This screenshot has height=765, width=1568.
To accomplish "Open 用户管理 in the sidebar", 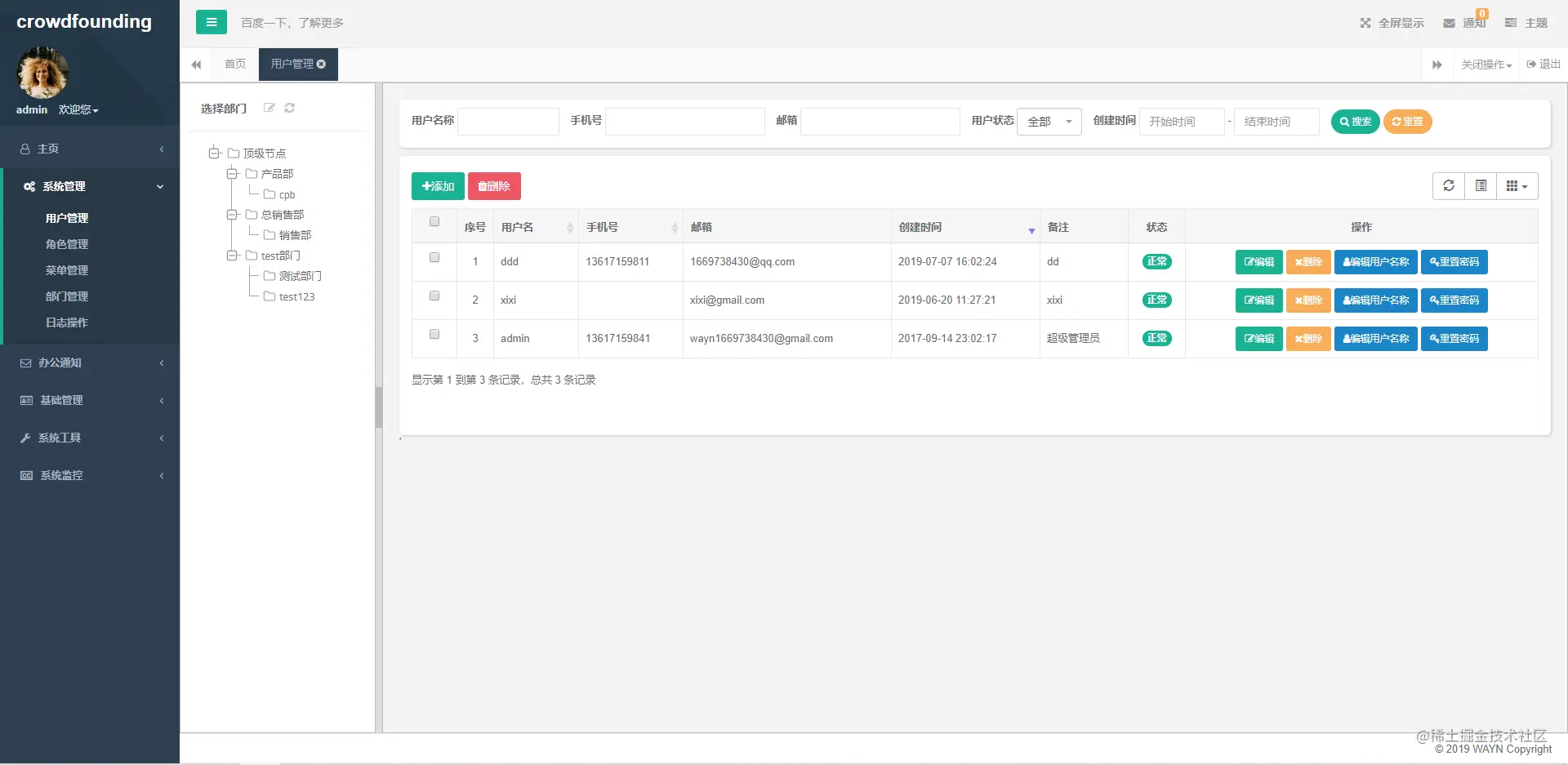I will click(67, 218).
